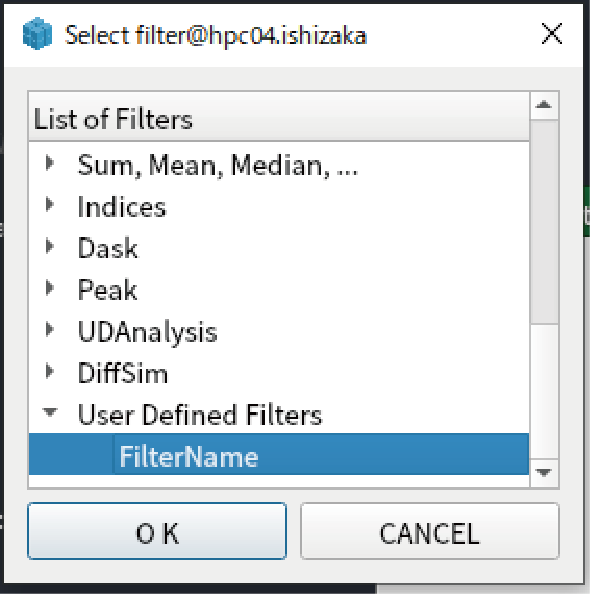Select the DiffSim entry

(122, 373)
